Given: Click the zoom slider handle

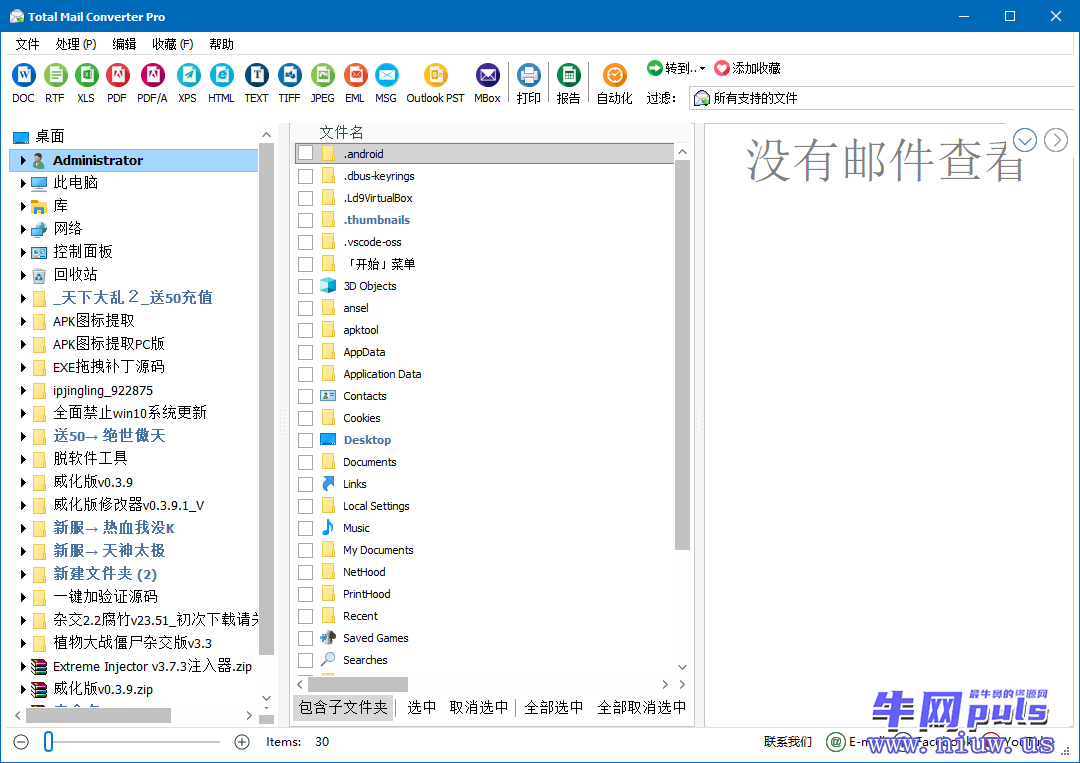Looking at the screenshot, I should tap(48, 742).
